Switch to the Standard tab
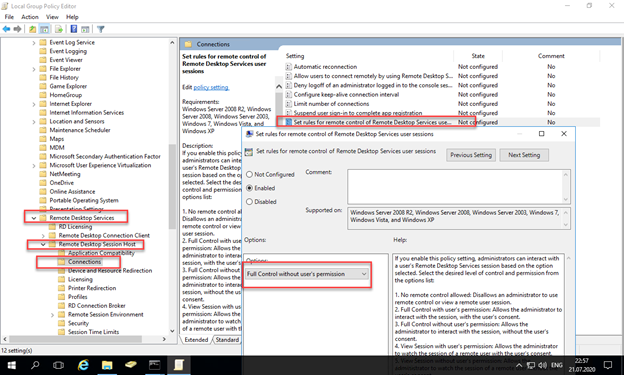The height and width of the screenshot is (375, 624). click(227, 340)
